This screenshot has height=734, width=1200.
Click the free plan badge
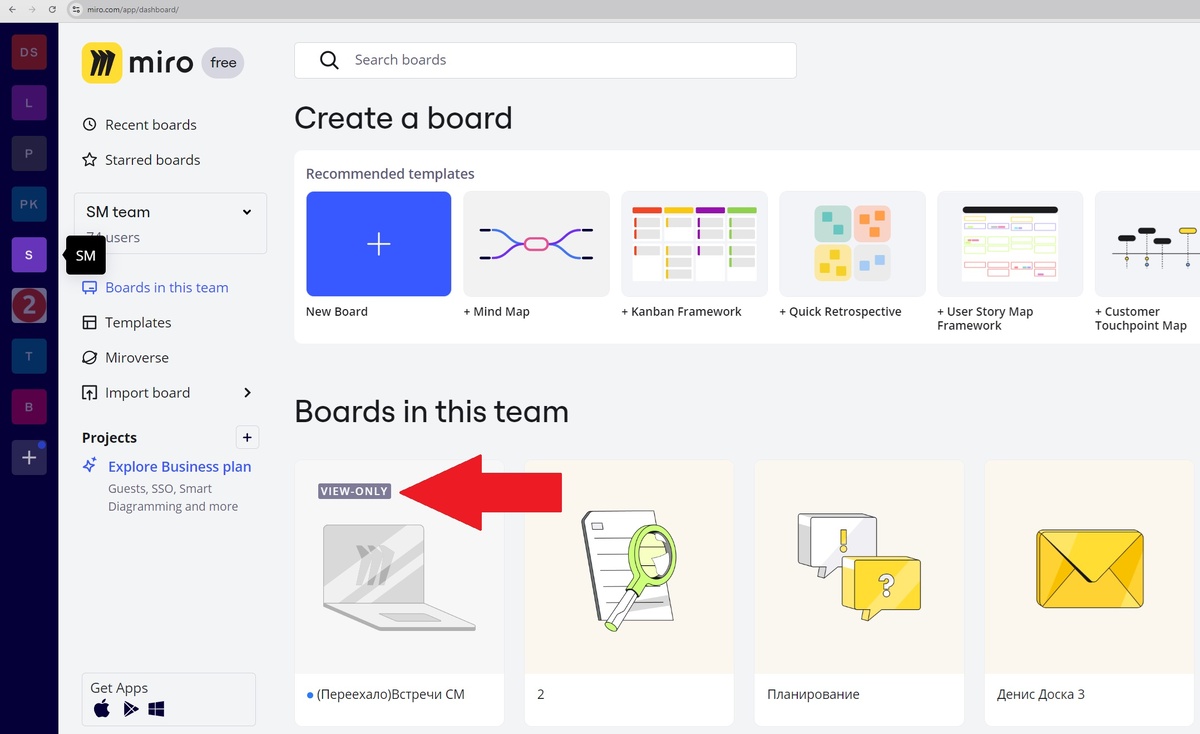[223, 63]
